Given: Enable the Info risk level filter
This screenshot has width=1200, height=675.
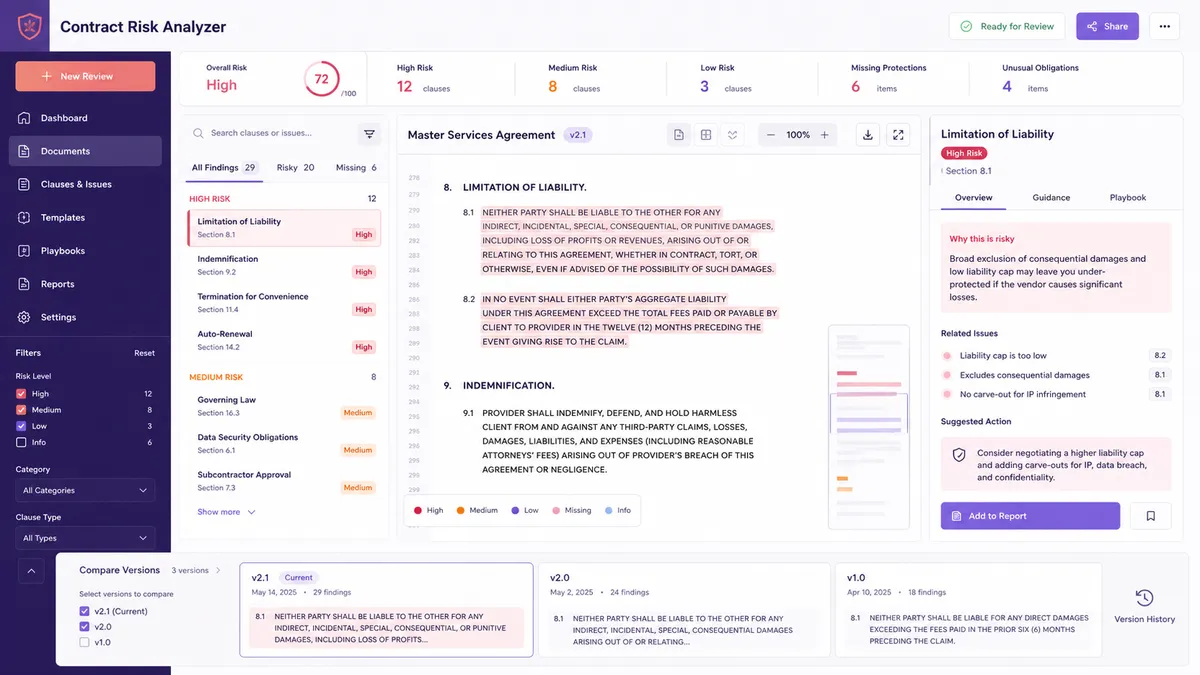Looking at the screenshot, I should click(x=21, y=442).
